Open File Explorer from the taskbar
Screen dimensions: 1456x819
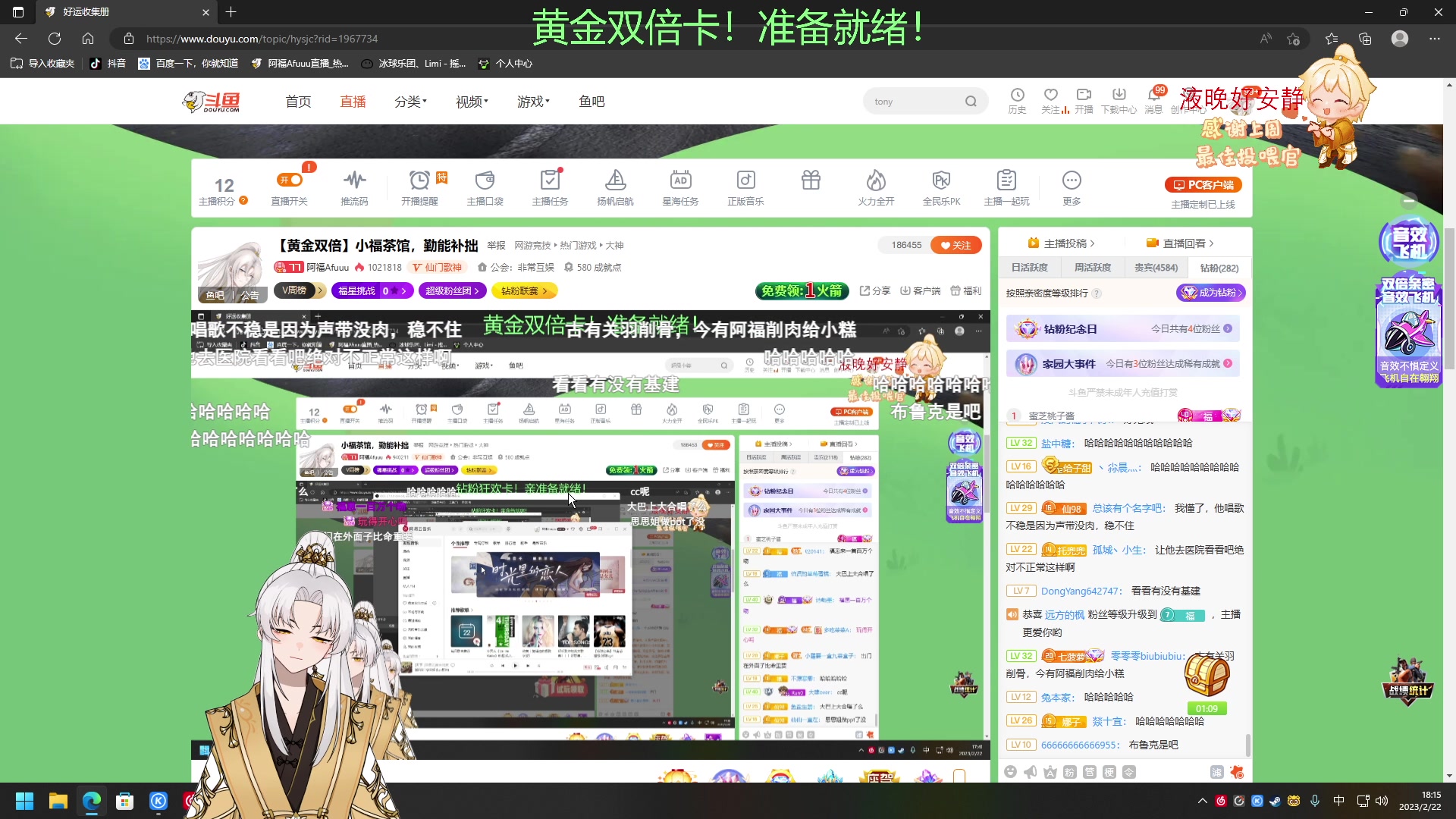pos(58,801)
